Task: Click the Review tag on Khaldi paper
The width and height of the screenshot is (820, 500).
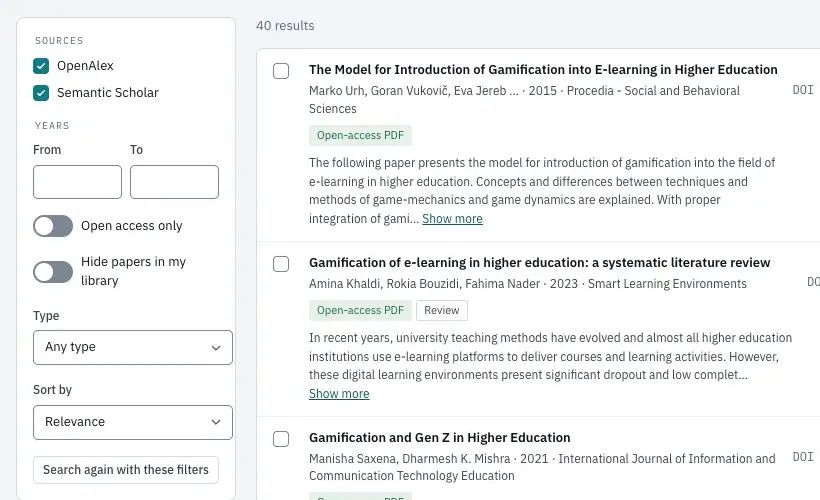Action: click(x=442, y=310)
